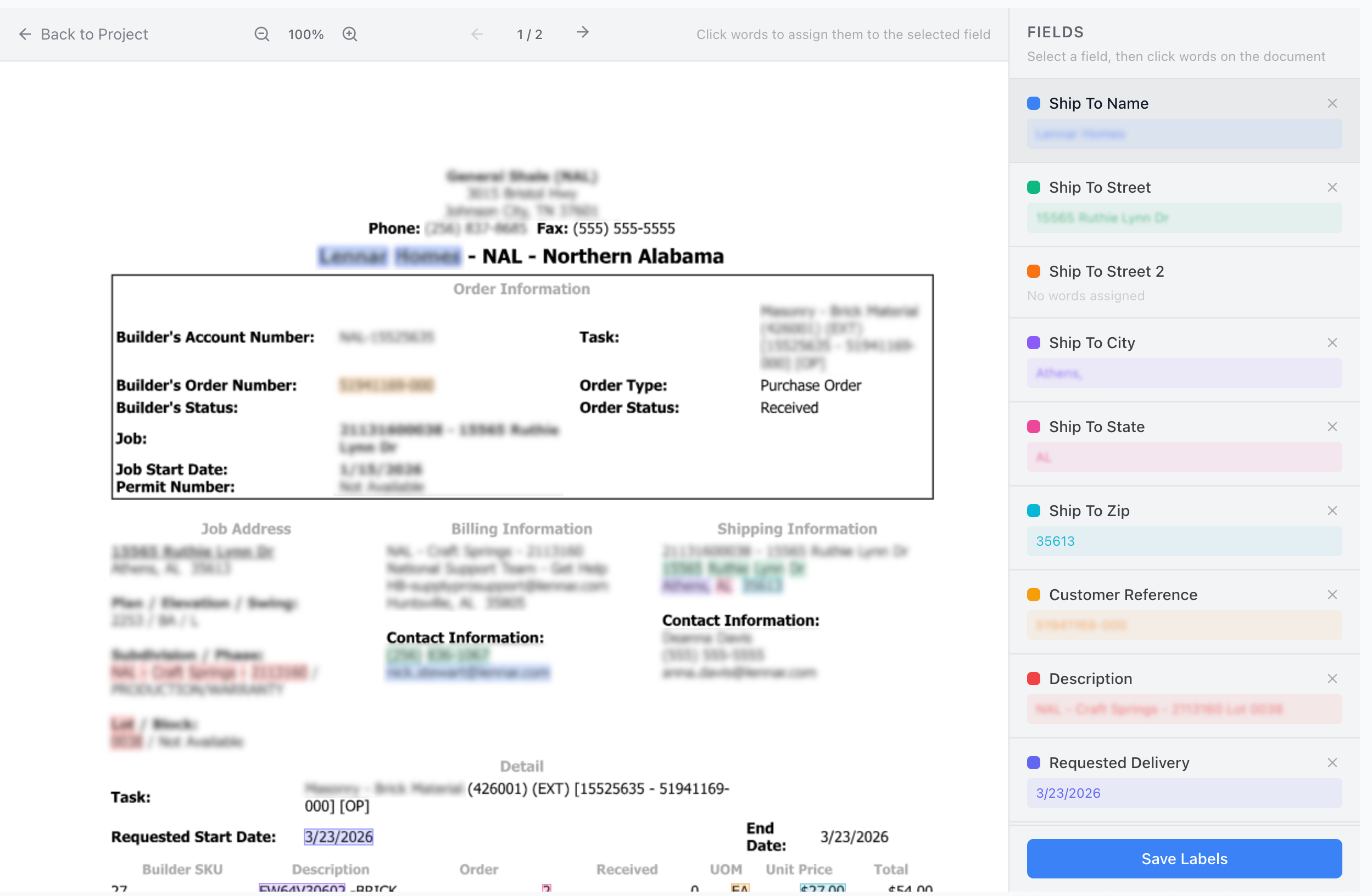The width and height of the screenshot is (1372, 896).
Task: Go back to project via arrow link
Action: pyautogui.click(x=83, y=34)
